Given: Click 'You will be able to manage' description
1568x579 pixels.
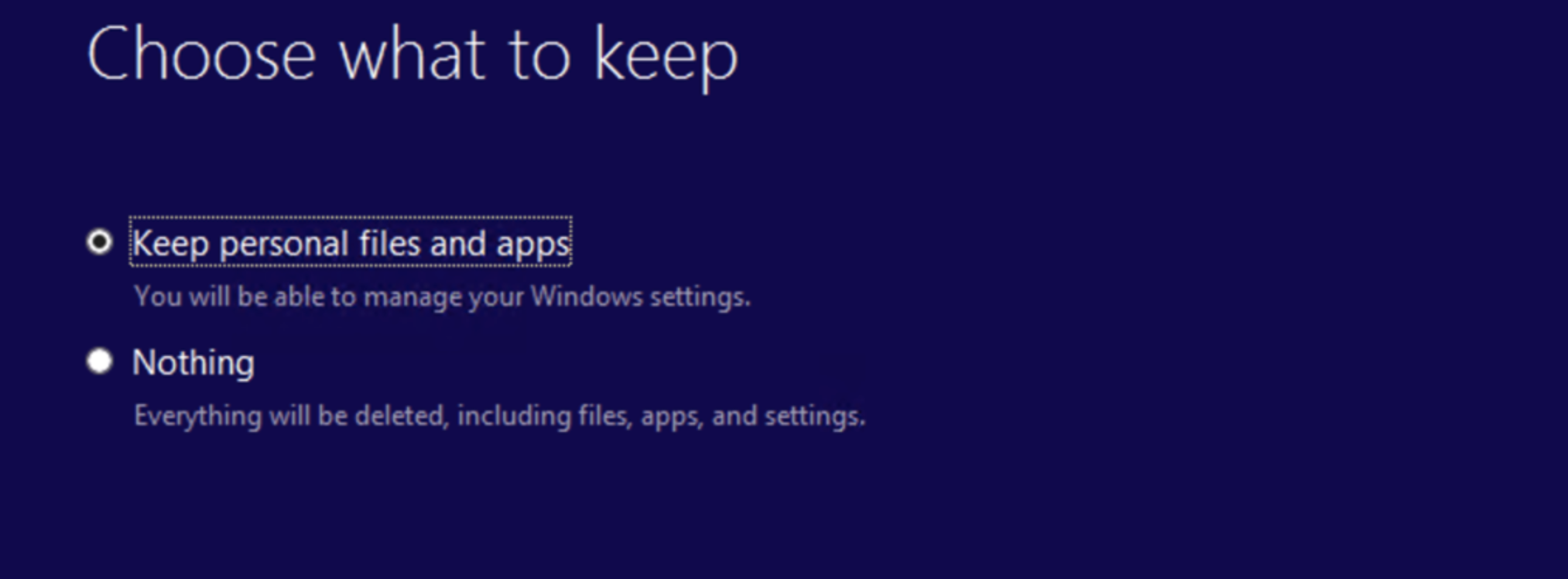Looking at the screenshot, I should coord(442,297).
